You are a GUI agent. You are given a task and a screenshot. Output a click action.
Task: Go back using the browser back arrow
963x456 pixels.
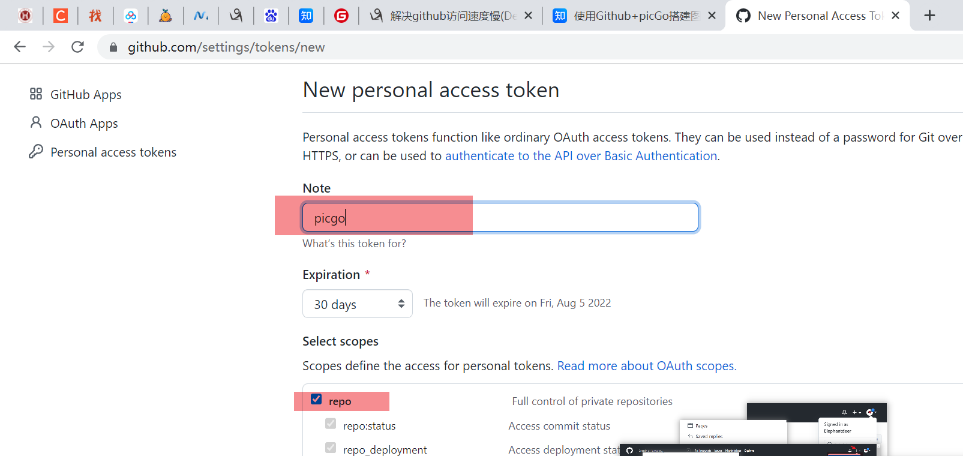pyautogui.click(x=20, y=47)
